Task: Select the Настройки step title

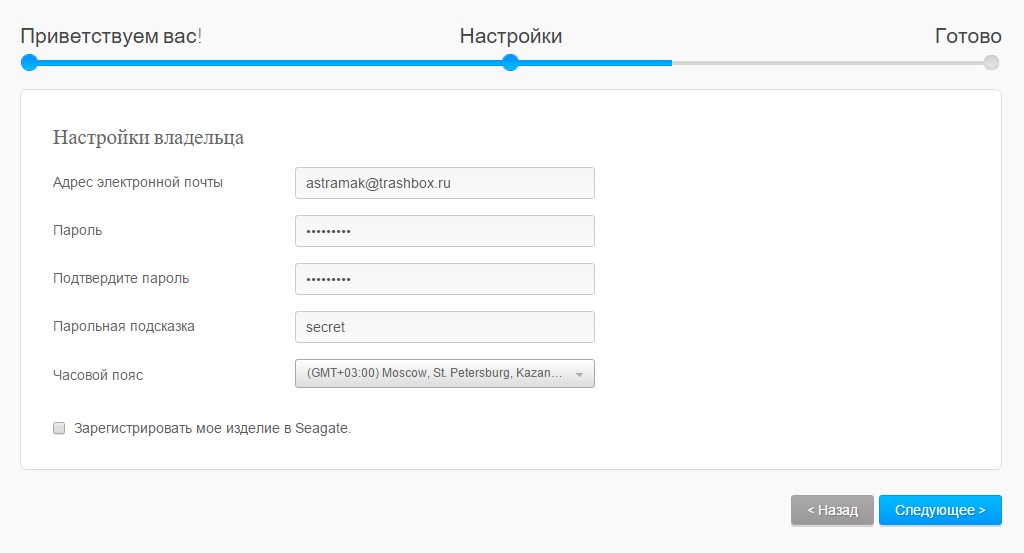Action: (x=511, y=36)
